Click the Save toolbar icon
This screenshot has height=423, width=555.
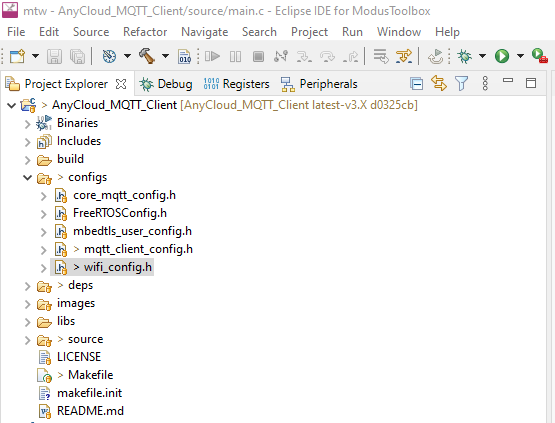pyautogui.click(x=54, y=56)
